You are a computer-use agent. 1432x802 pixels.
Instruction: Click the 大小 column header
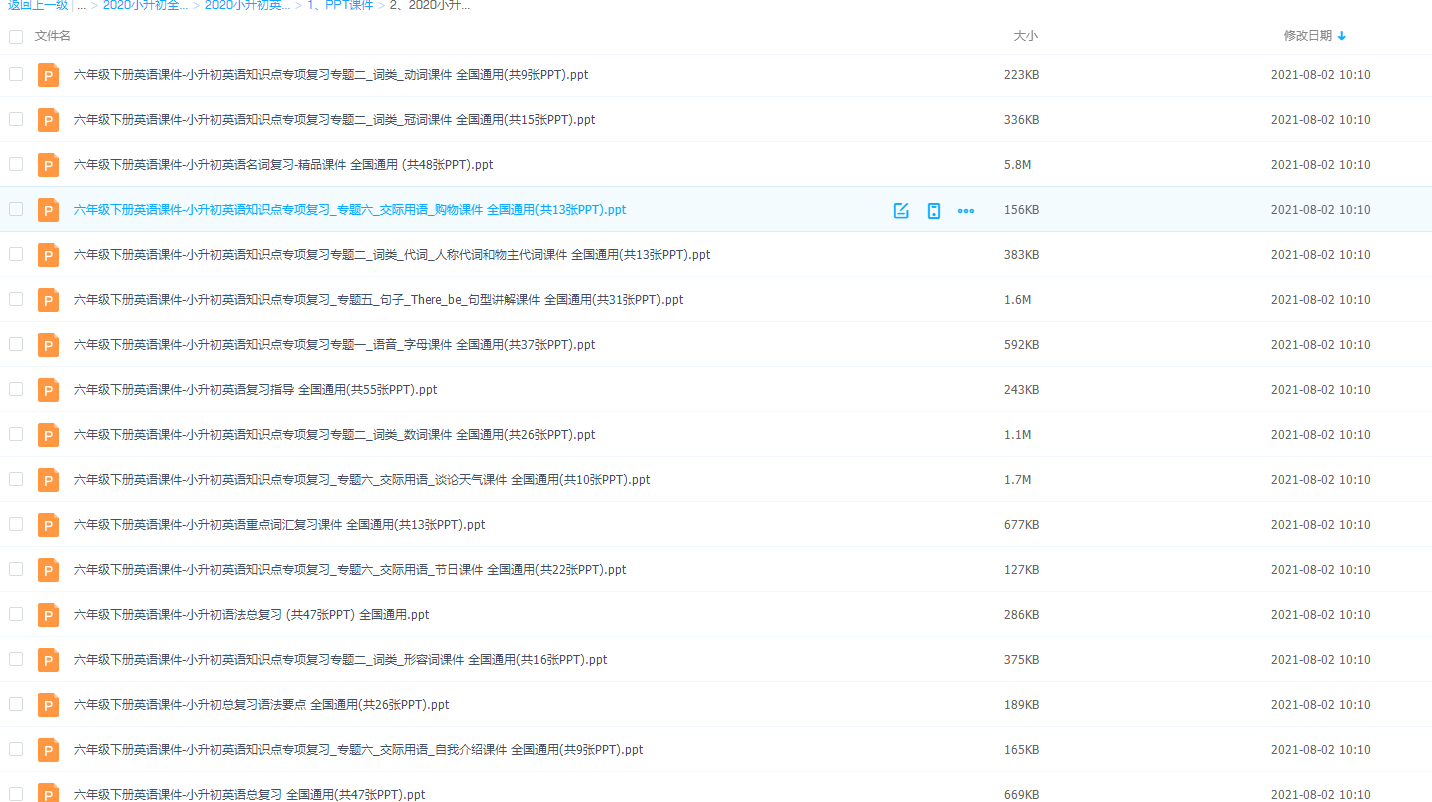1025,36
